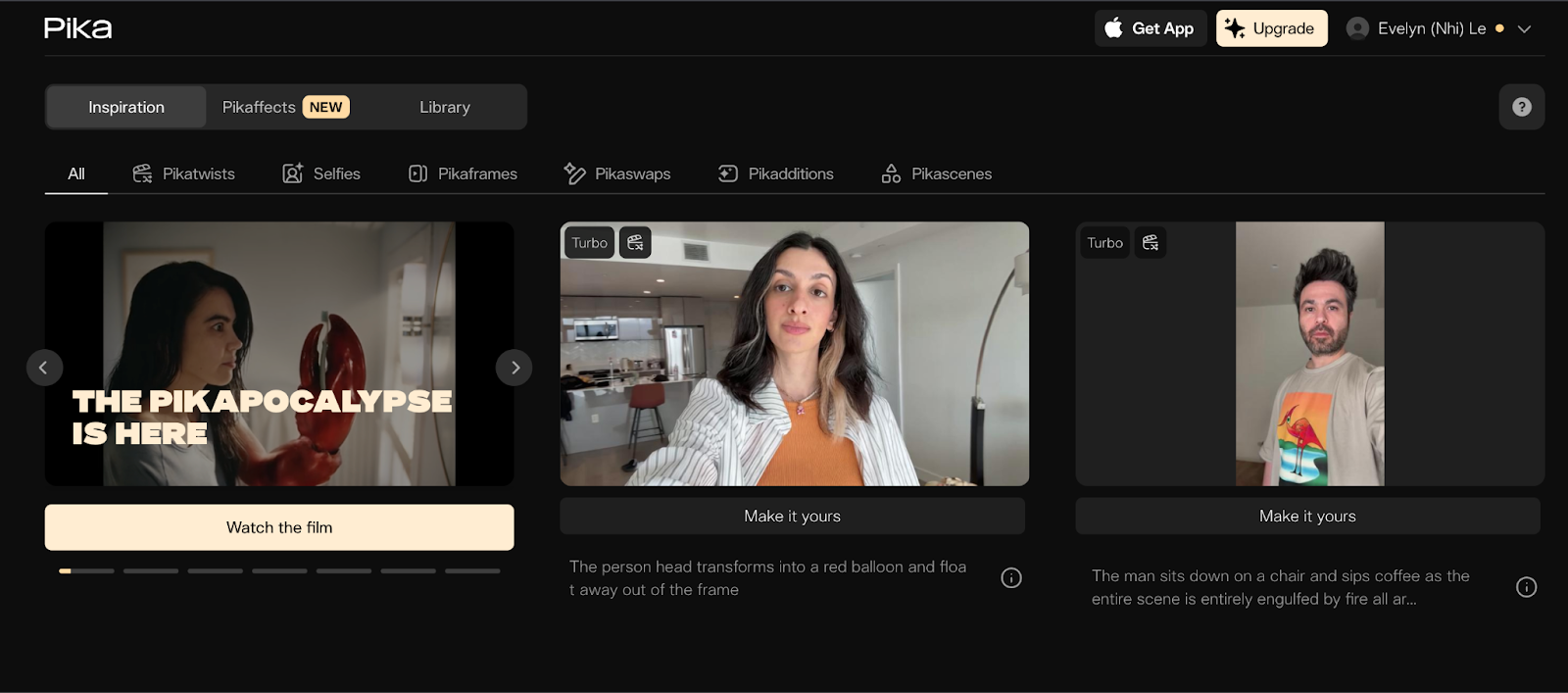Click Make it yours under woman video
This screenshot has height=693, width=1568.
tap(793, 516)
